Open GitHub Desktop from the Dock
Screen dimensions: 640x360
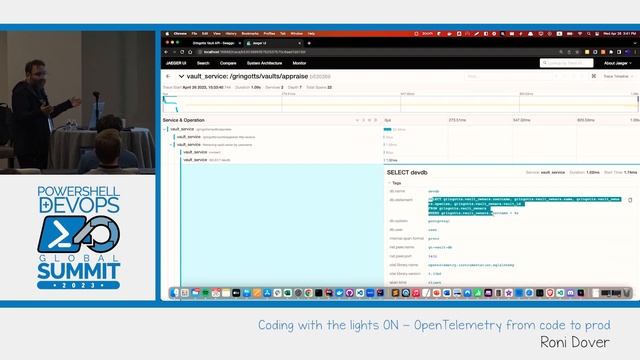tap(349, 293)
